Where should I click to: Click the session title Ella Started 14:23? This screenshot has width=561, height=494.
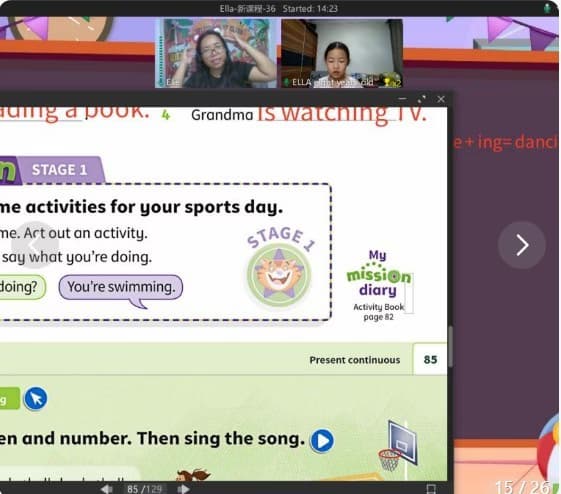point(279,9)
